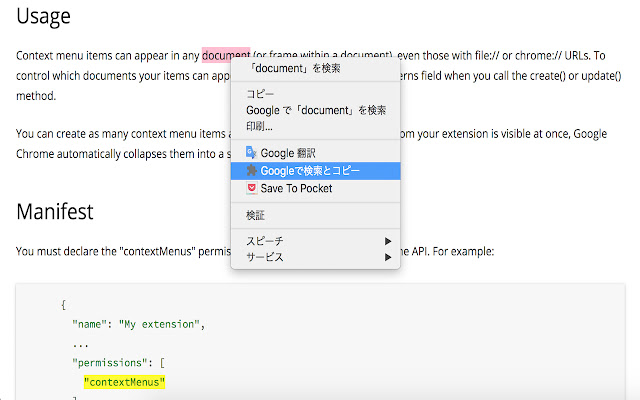Click the highlighted word document in the paragraph
The width and height of the screenshot is (640, 400).
coord(226,55)
